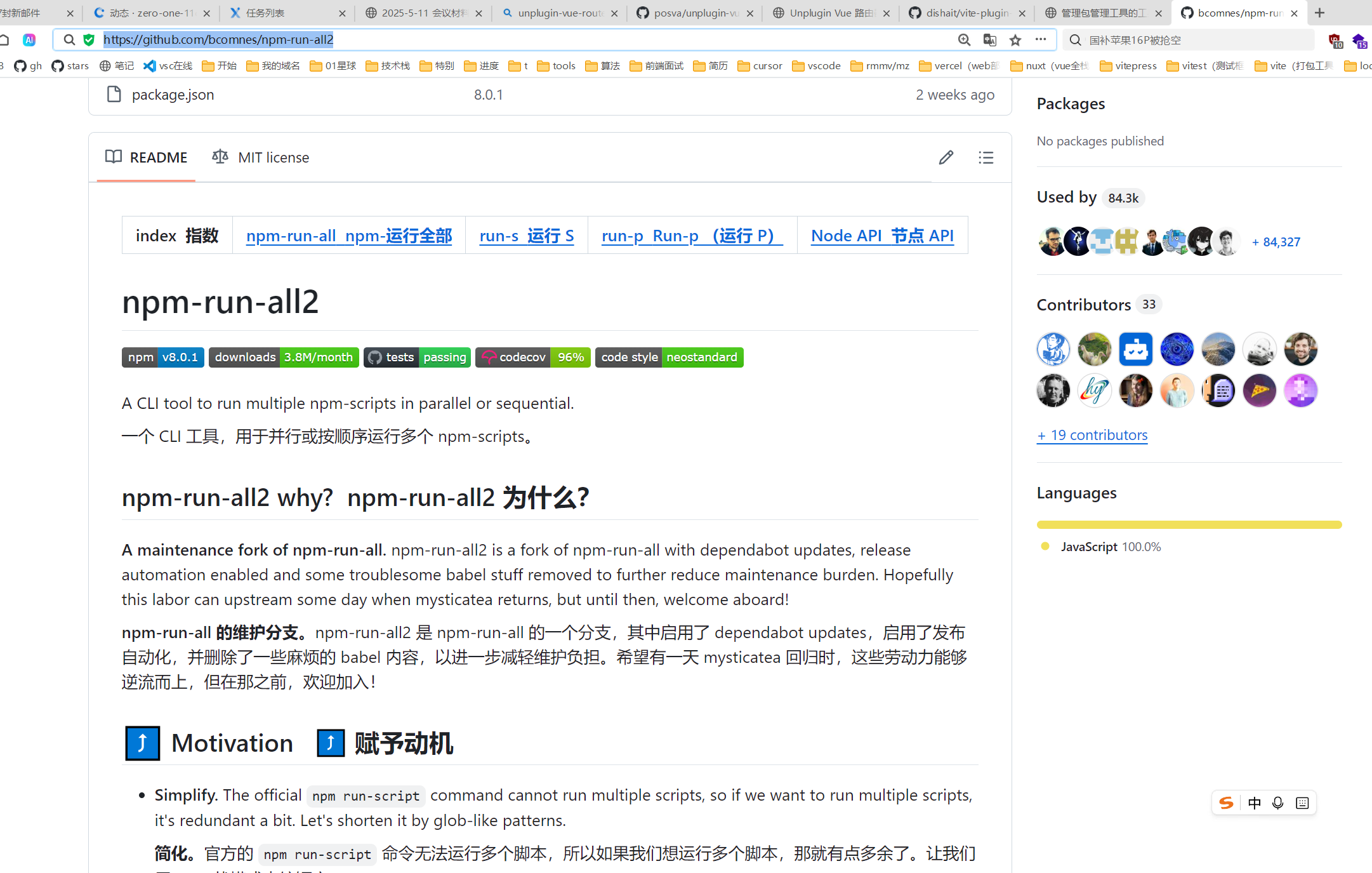
Task: Switch to the 动态 · zero-one tab
Action: (x=152, y=13)
